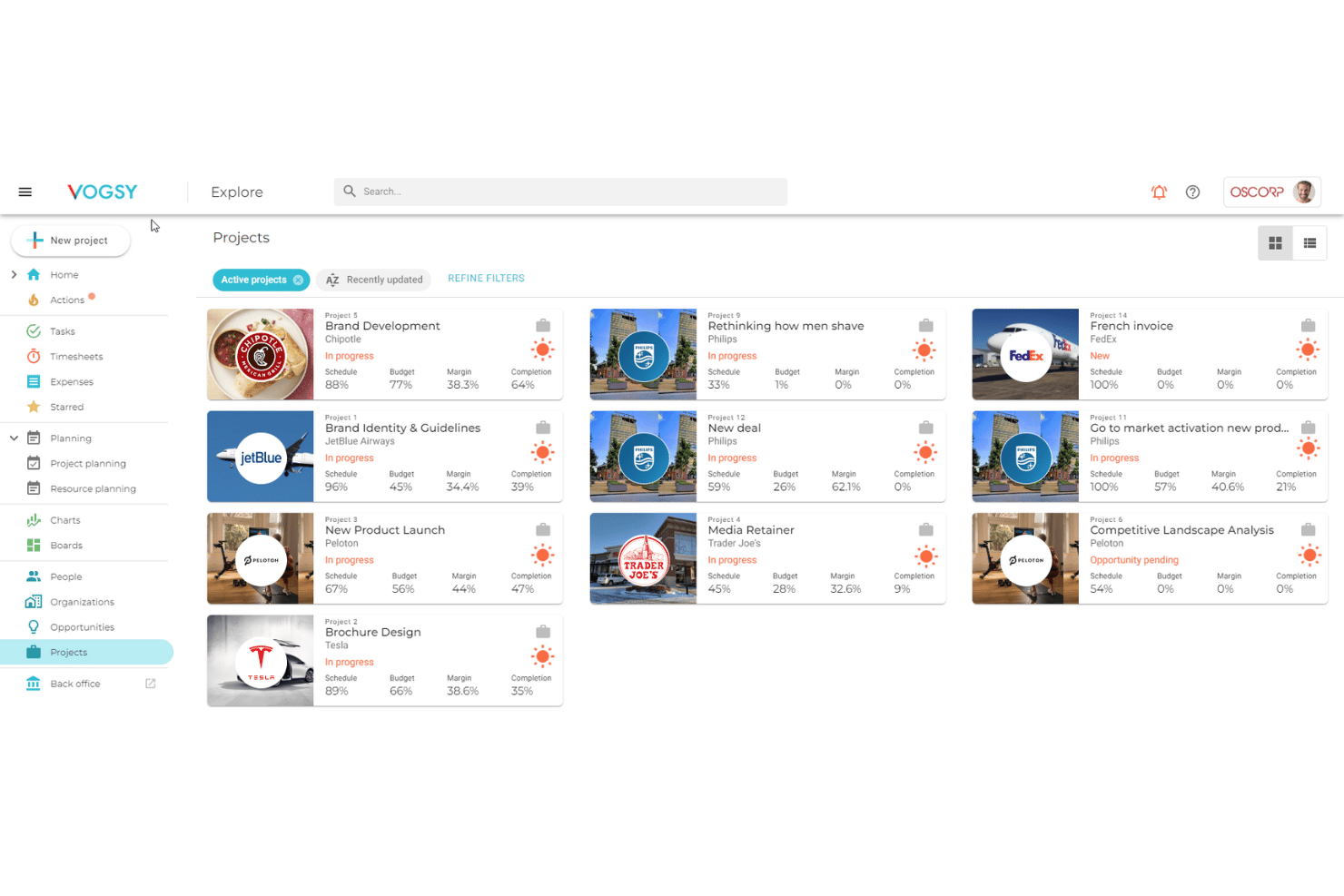
Task: Open the Go to market activation project title
Action: [1190, 428]
